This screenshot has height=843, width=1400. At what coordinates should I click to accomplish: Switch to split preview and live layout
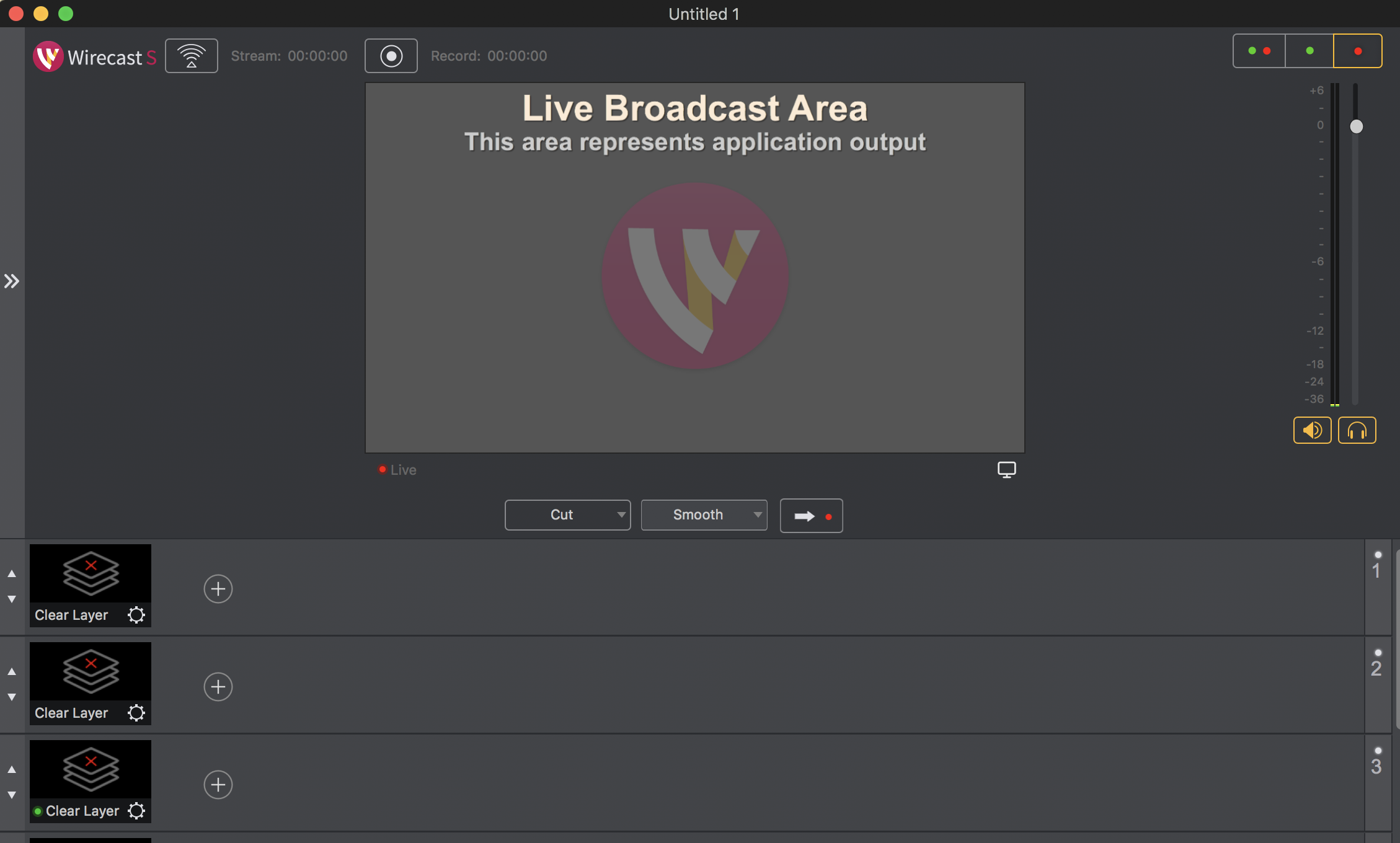(x=1259, y=51)
